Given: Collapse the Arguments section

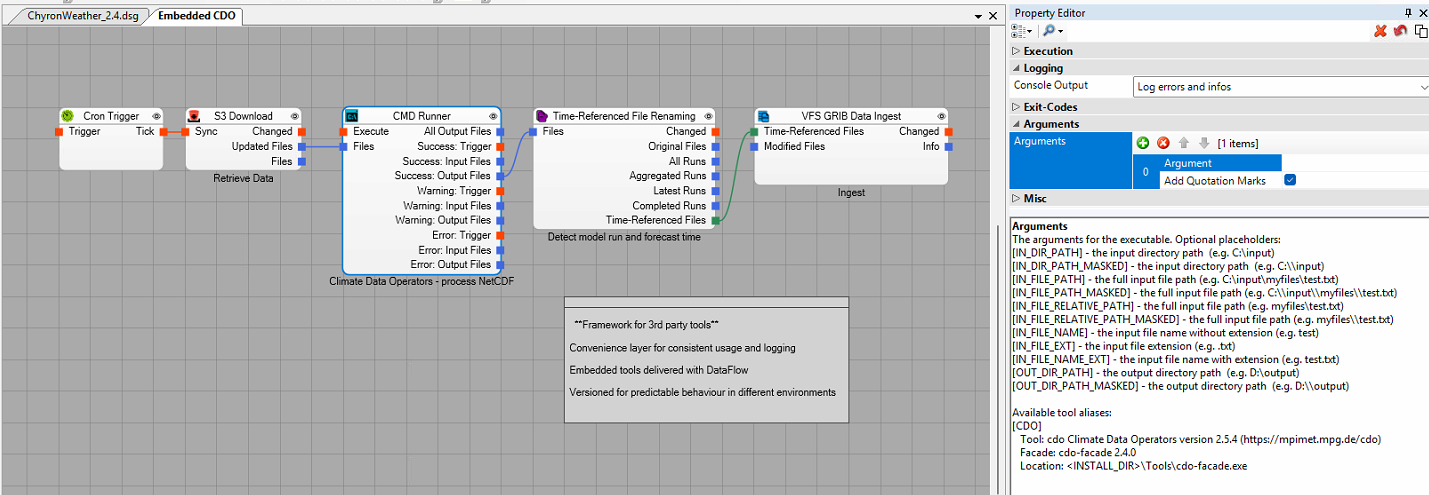Looking at the screenshot, I should click(x=1017, y=124).
